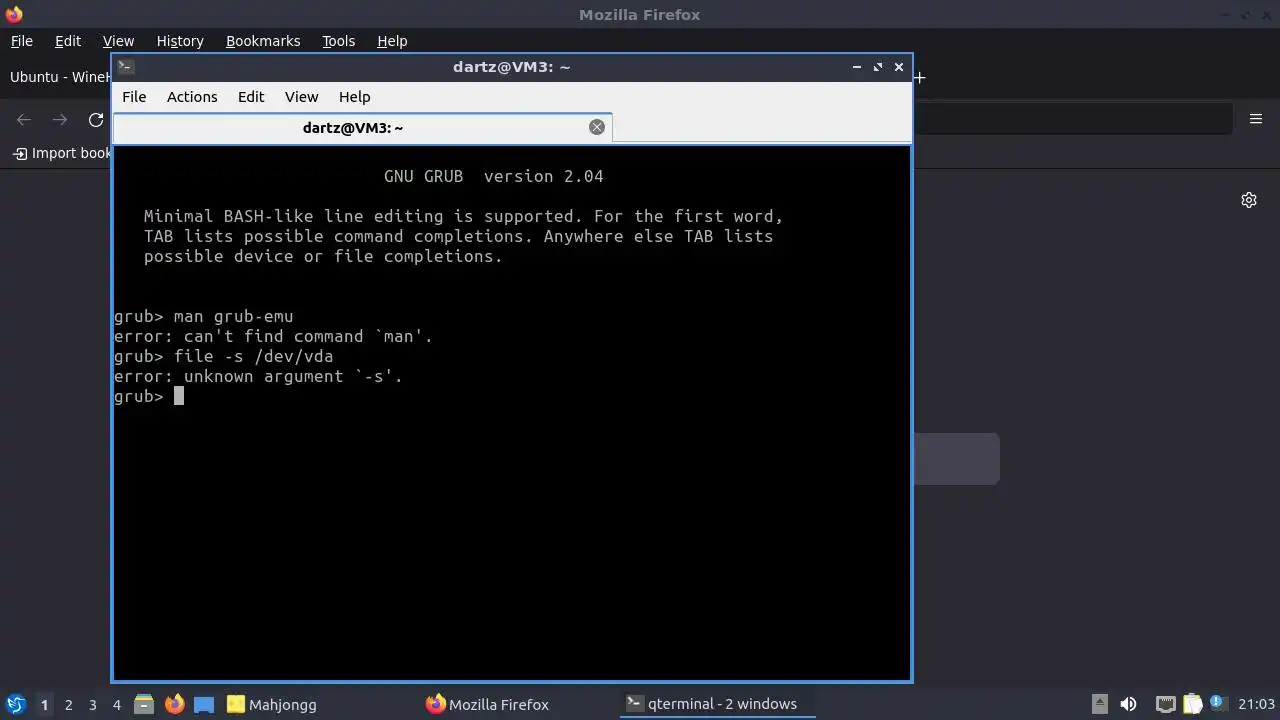Open clipboard manager tray icon
Viewport: 1280px width, 720px height.
[x=1192, y=704]
